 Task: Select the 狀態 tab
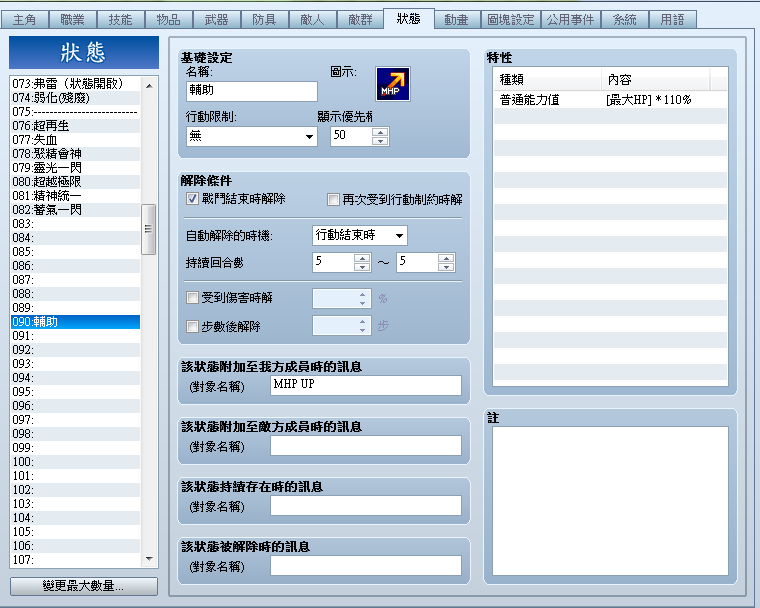click(408, 19)
